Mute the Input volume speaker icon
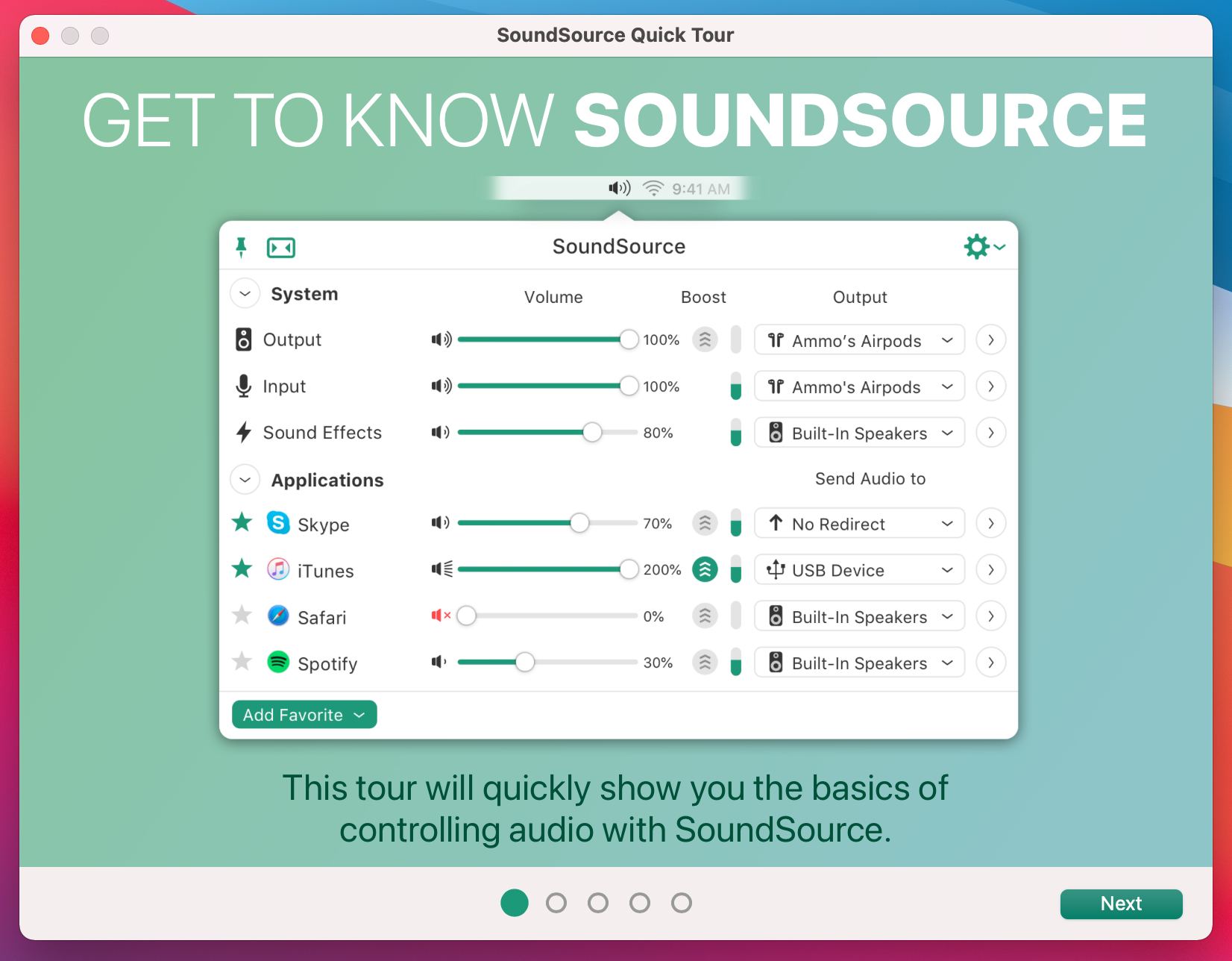 (441, 386)
